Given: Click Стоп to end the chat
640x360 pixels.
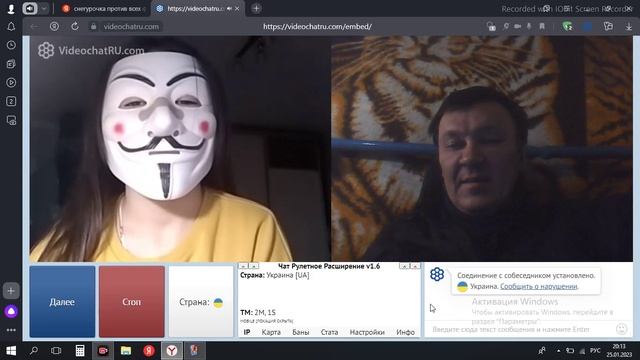Looking at the screenshot, I should point(131,302).
